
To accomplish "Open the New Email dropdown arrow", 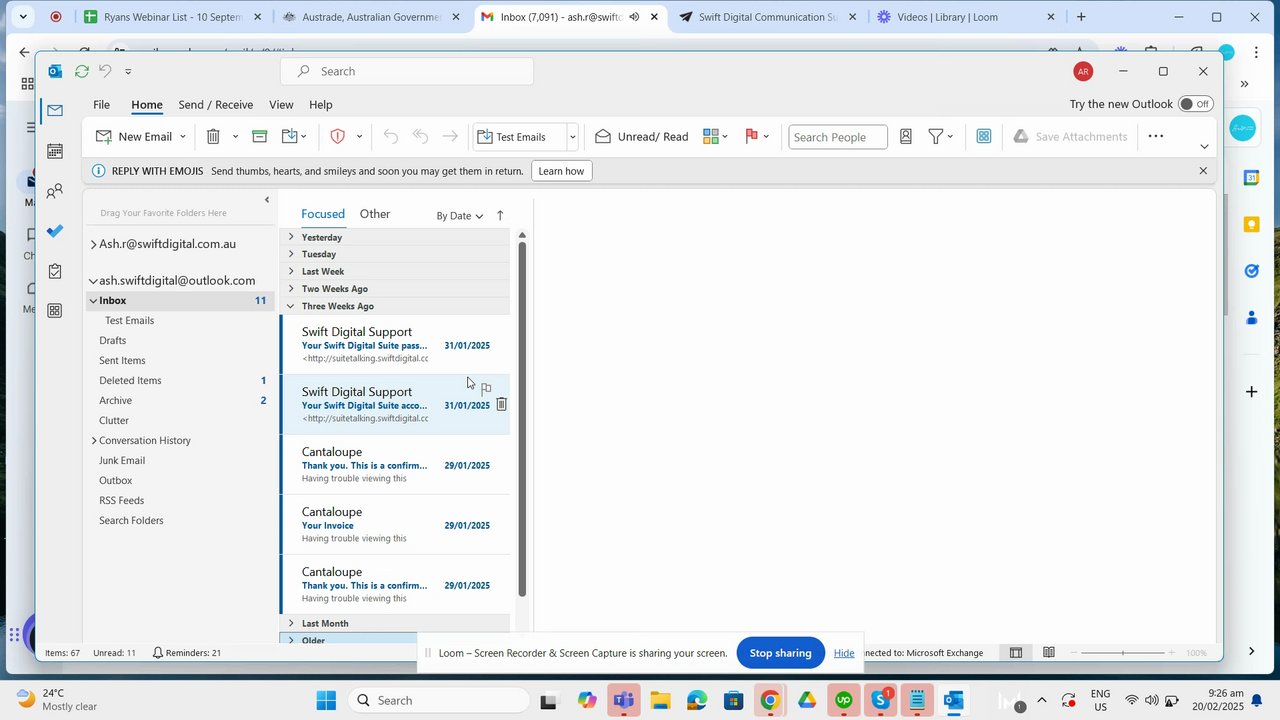I will tap(182, 137).
